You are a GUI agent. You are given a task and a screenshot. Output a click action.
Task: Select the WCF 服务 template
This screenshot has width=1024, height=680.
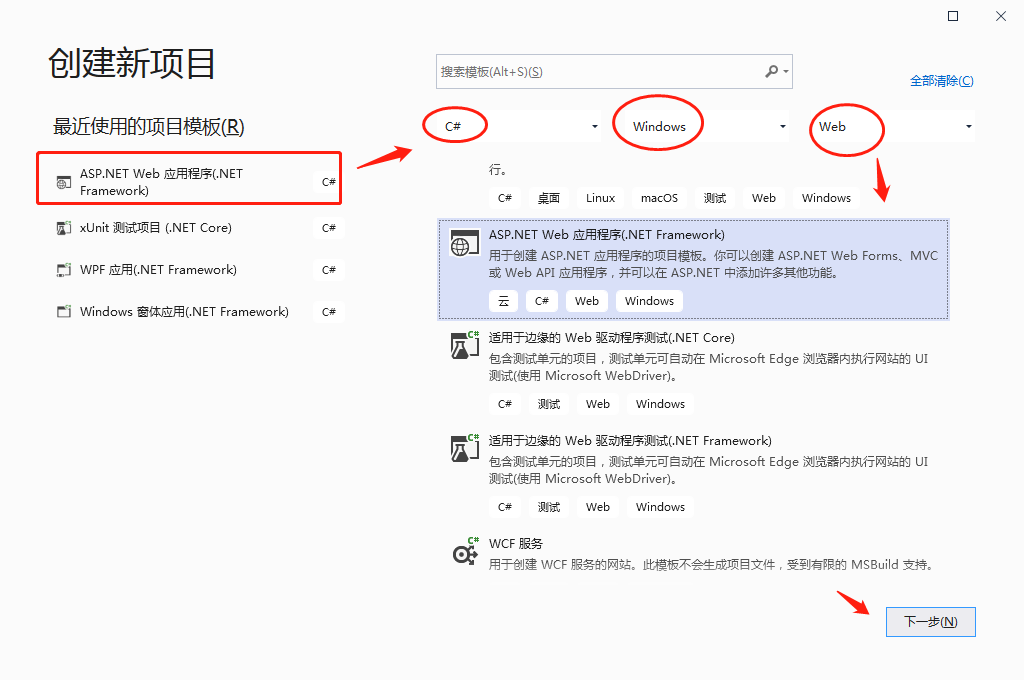693,554
